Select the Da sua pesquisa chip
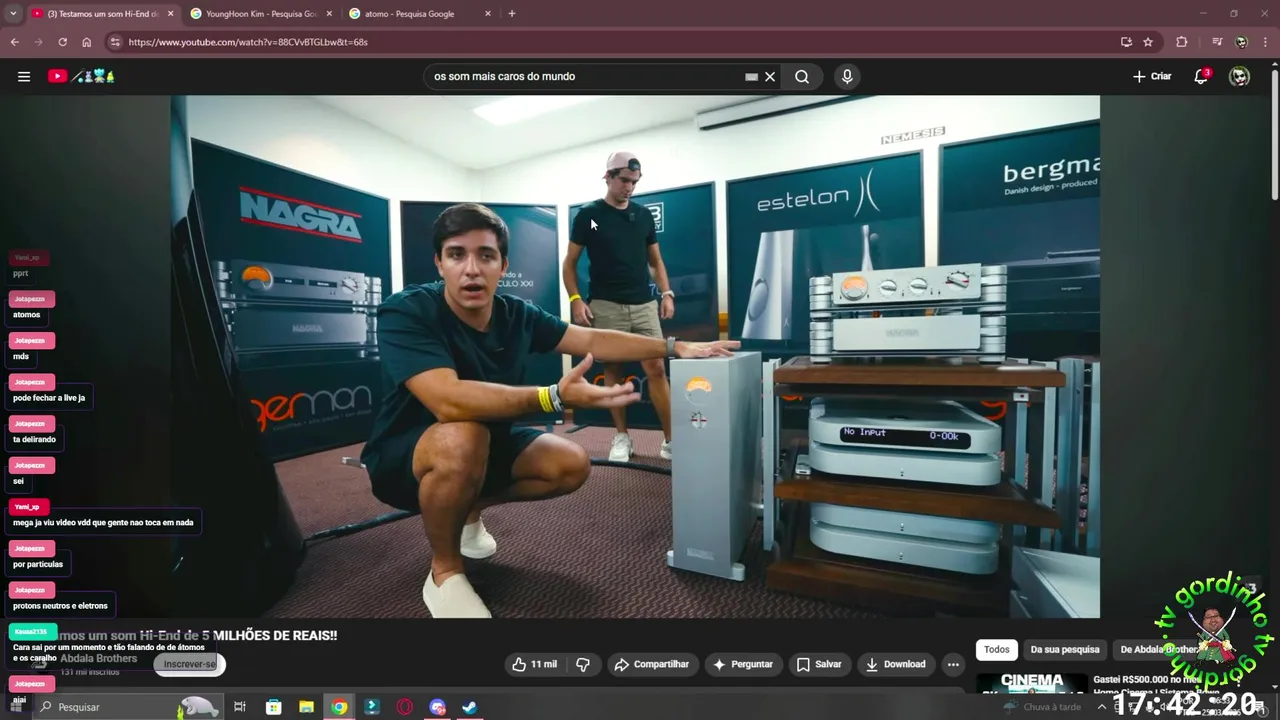 (x=1065, y=649)
